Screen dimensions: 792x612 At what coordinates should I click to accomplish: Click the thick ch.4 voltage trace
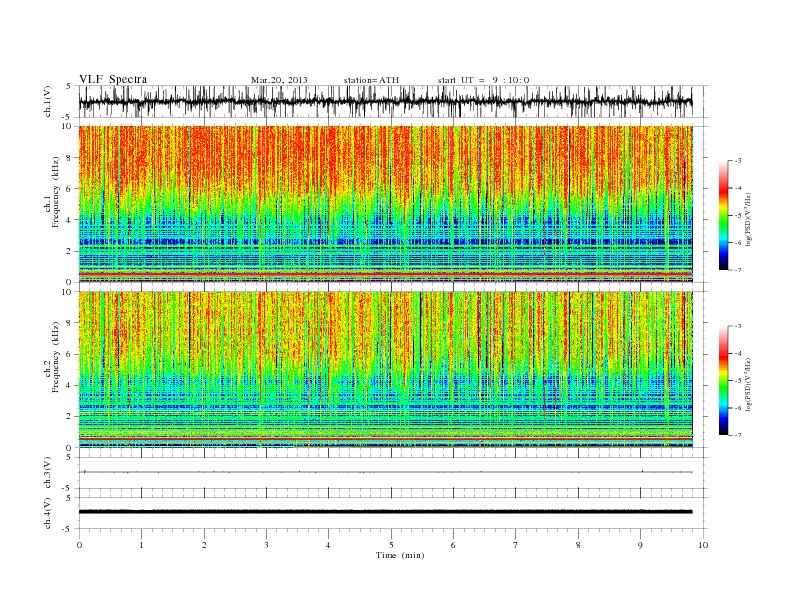(x=385, y=512)
